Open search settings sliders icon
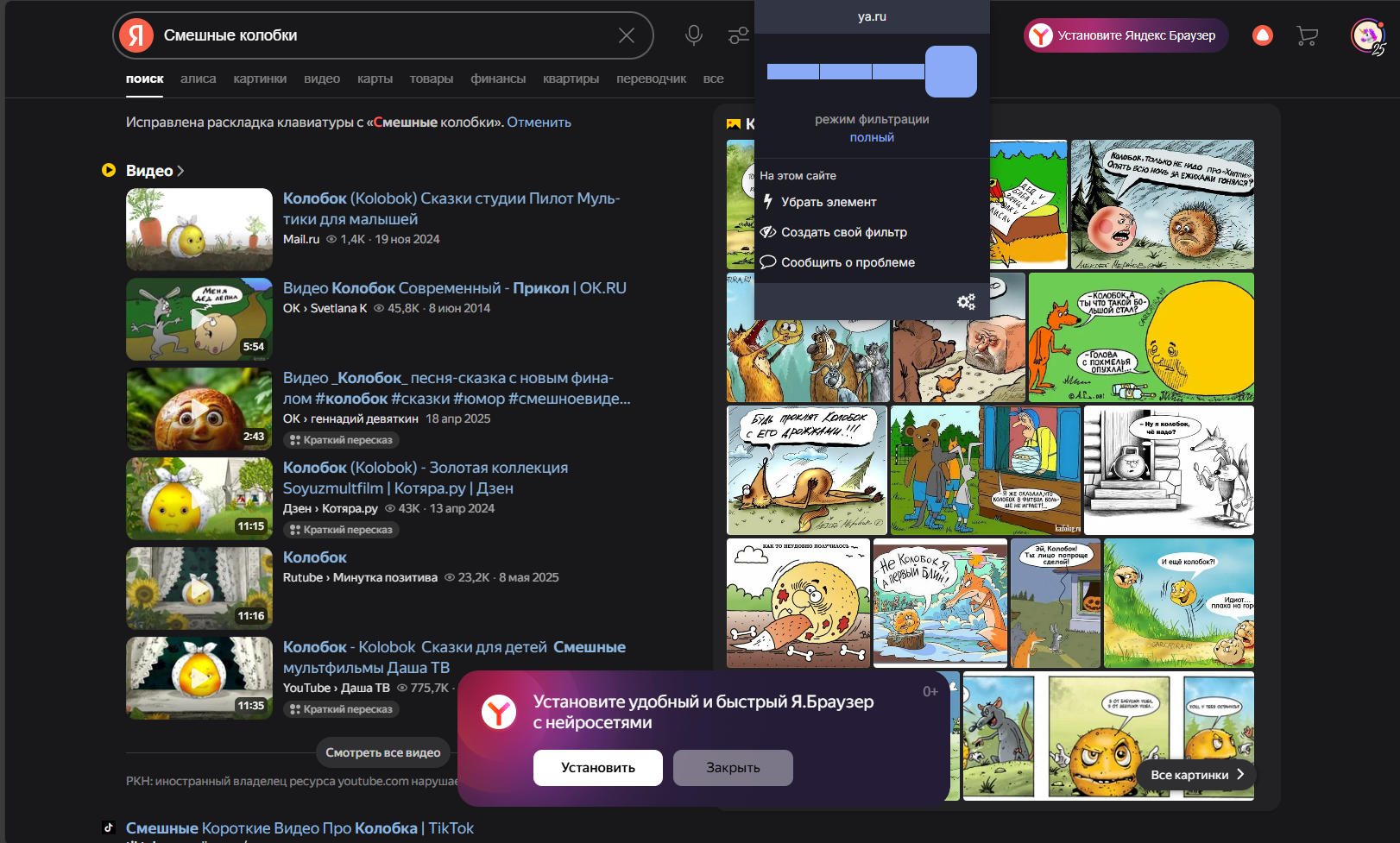1400x843 pixels. pyautogui.click(x=738, y=35)
